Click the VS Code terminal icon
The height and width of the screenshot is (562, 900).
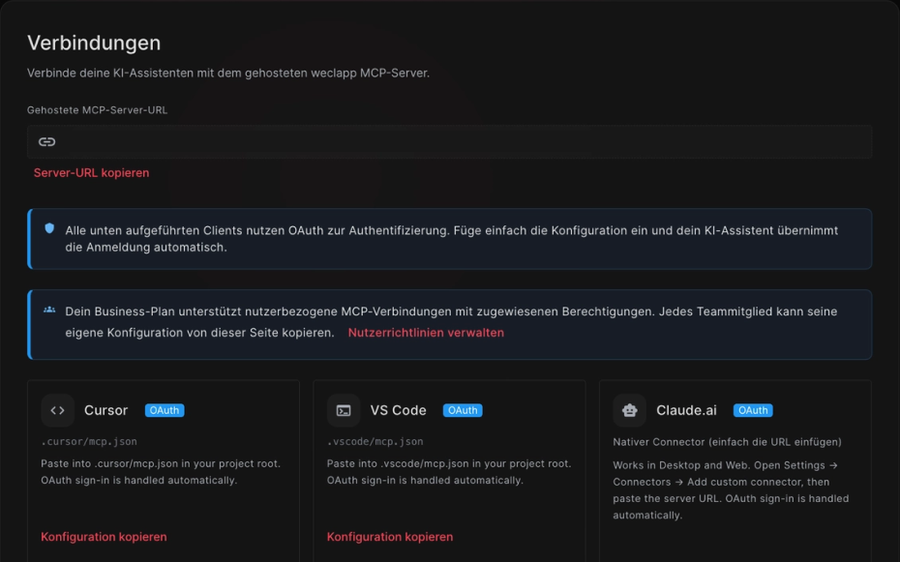pyautogui.click(x=343, y=410)
